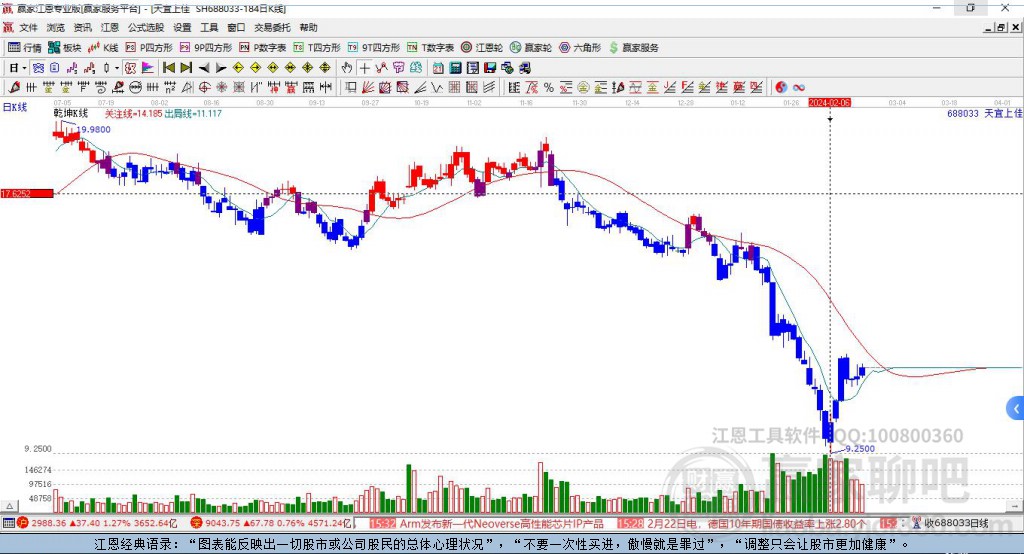Image resolution: width=1024 pixels, height=554 pixels.
Task: Move chart one step right with black arrow
Action: [x=221, y=67]
